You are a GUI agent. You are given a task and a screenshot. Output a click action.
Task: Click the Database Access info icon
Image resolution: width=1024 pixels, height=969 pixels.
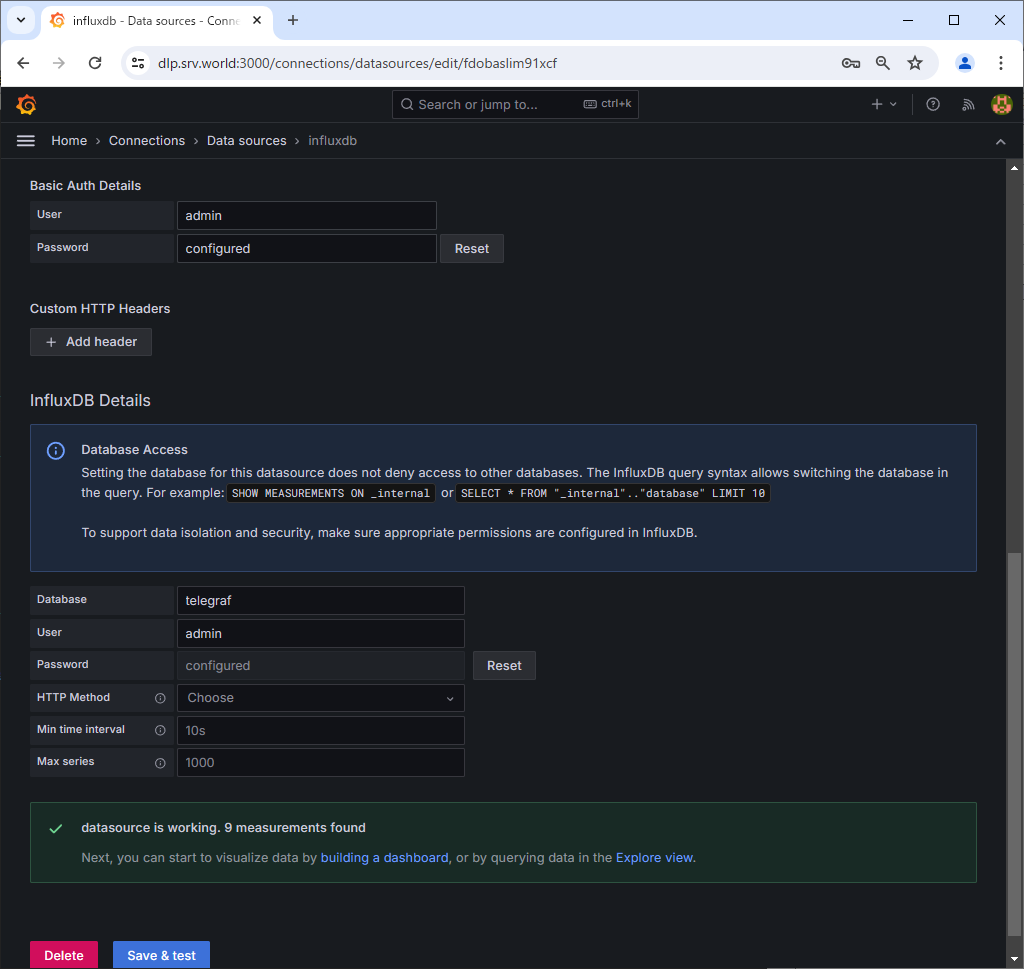click(x=56, y=451)
